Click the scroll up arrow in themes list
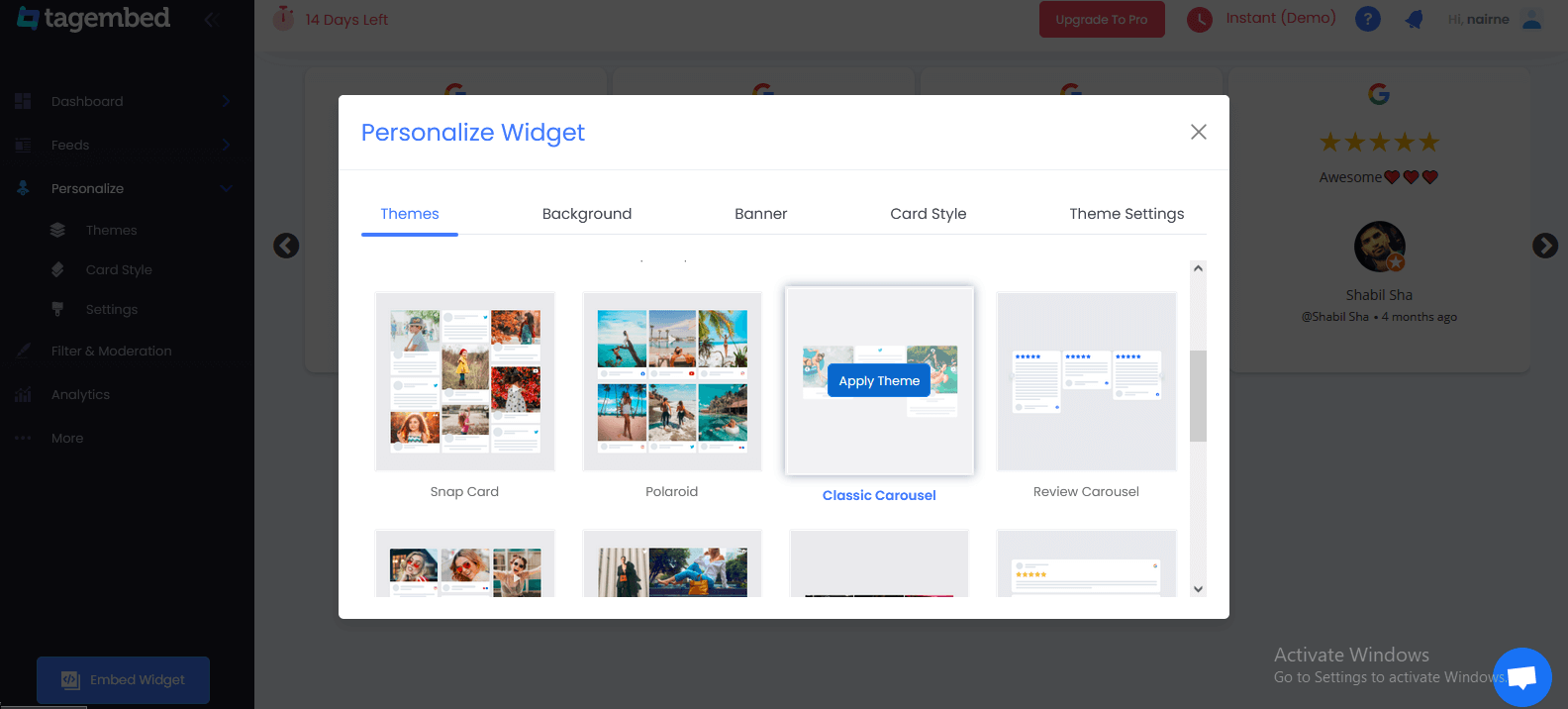The height and width of the screenshot is (709, 1568). (x=1198, y=268)
